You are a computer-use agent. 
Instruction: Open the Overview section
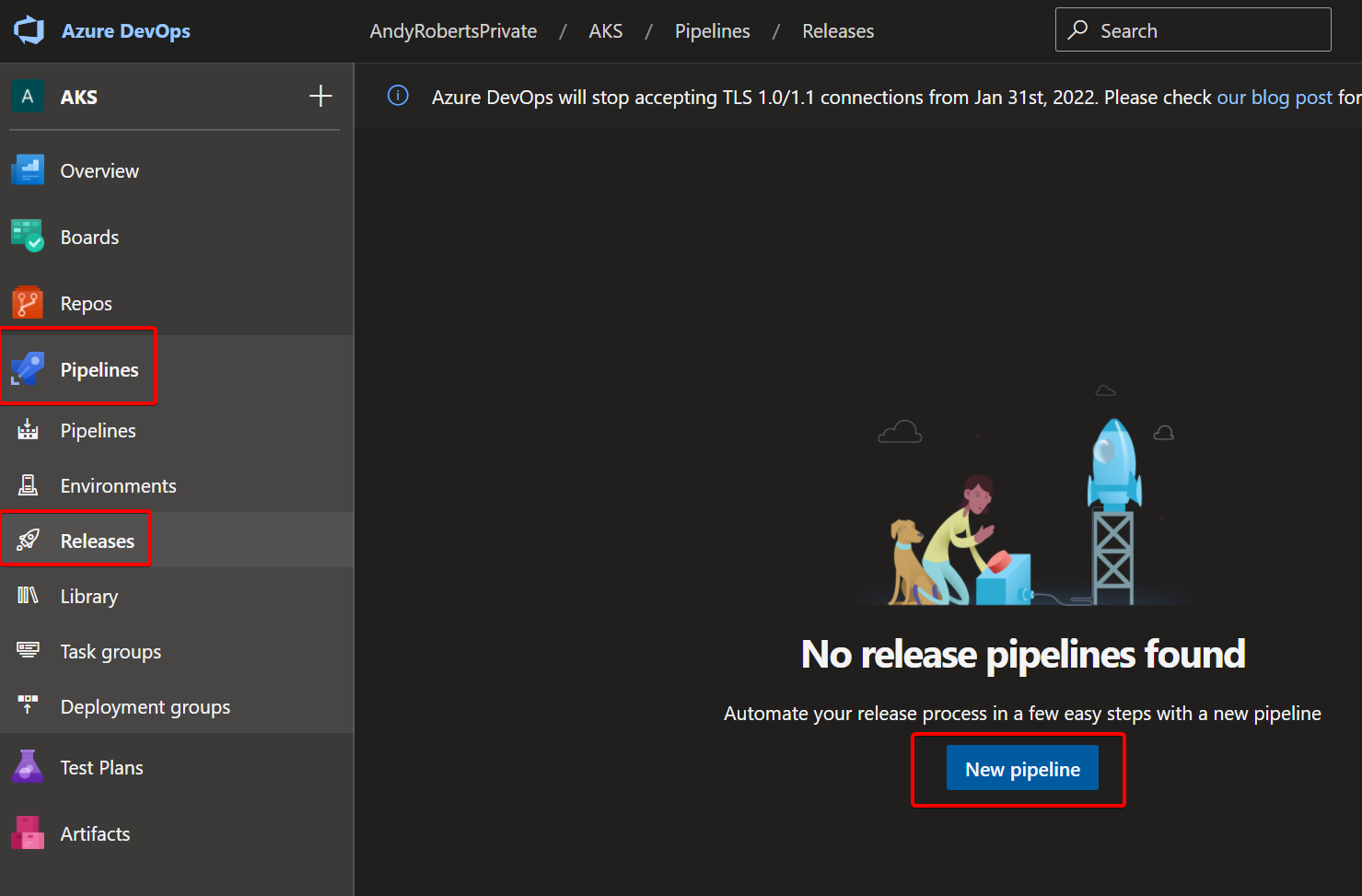pyautogui.click(x=99, y=171)
